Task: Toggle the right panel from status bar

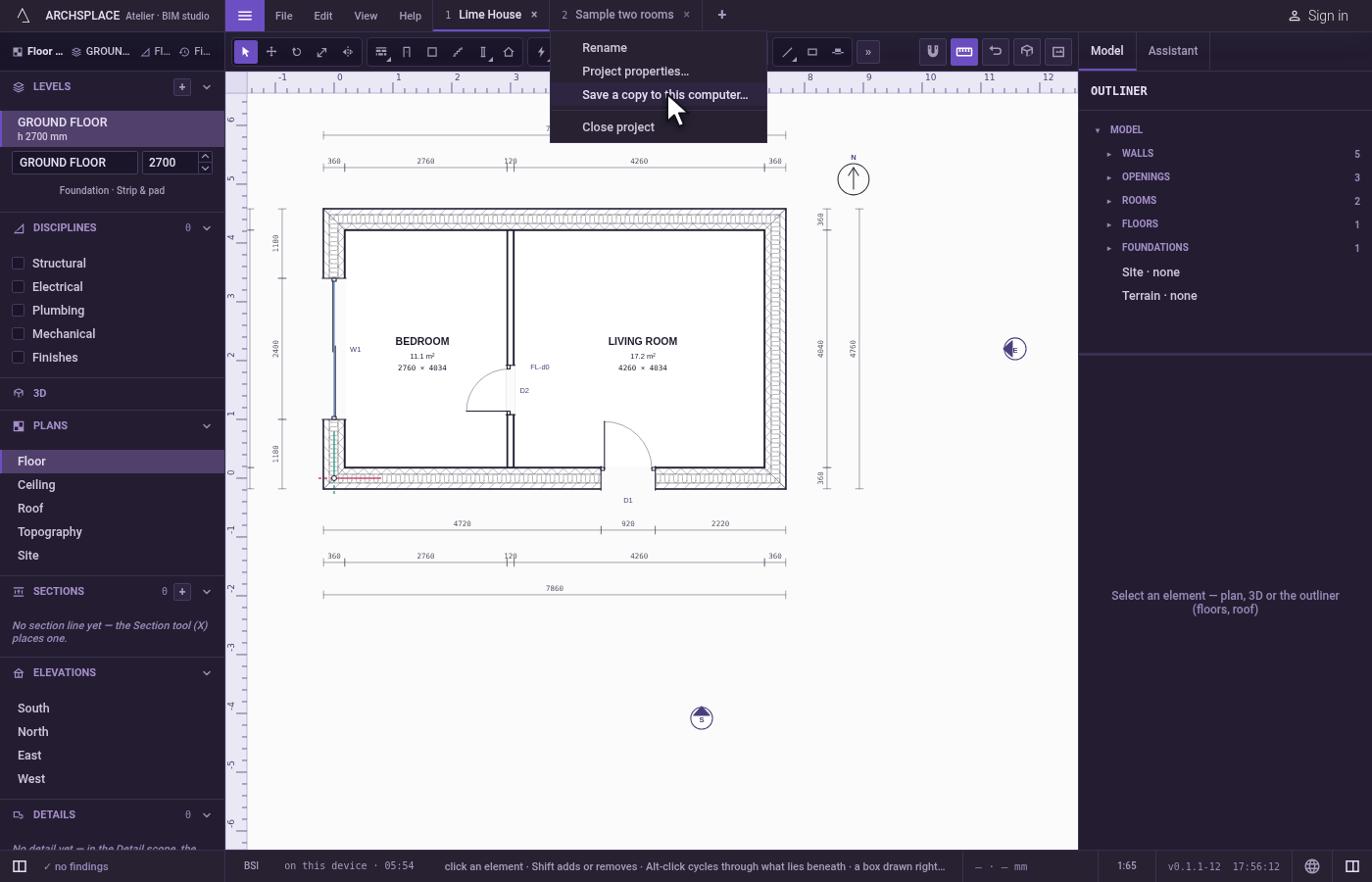Action: coord(1352,866)
